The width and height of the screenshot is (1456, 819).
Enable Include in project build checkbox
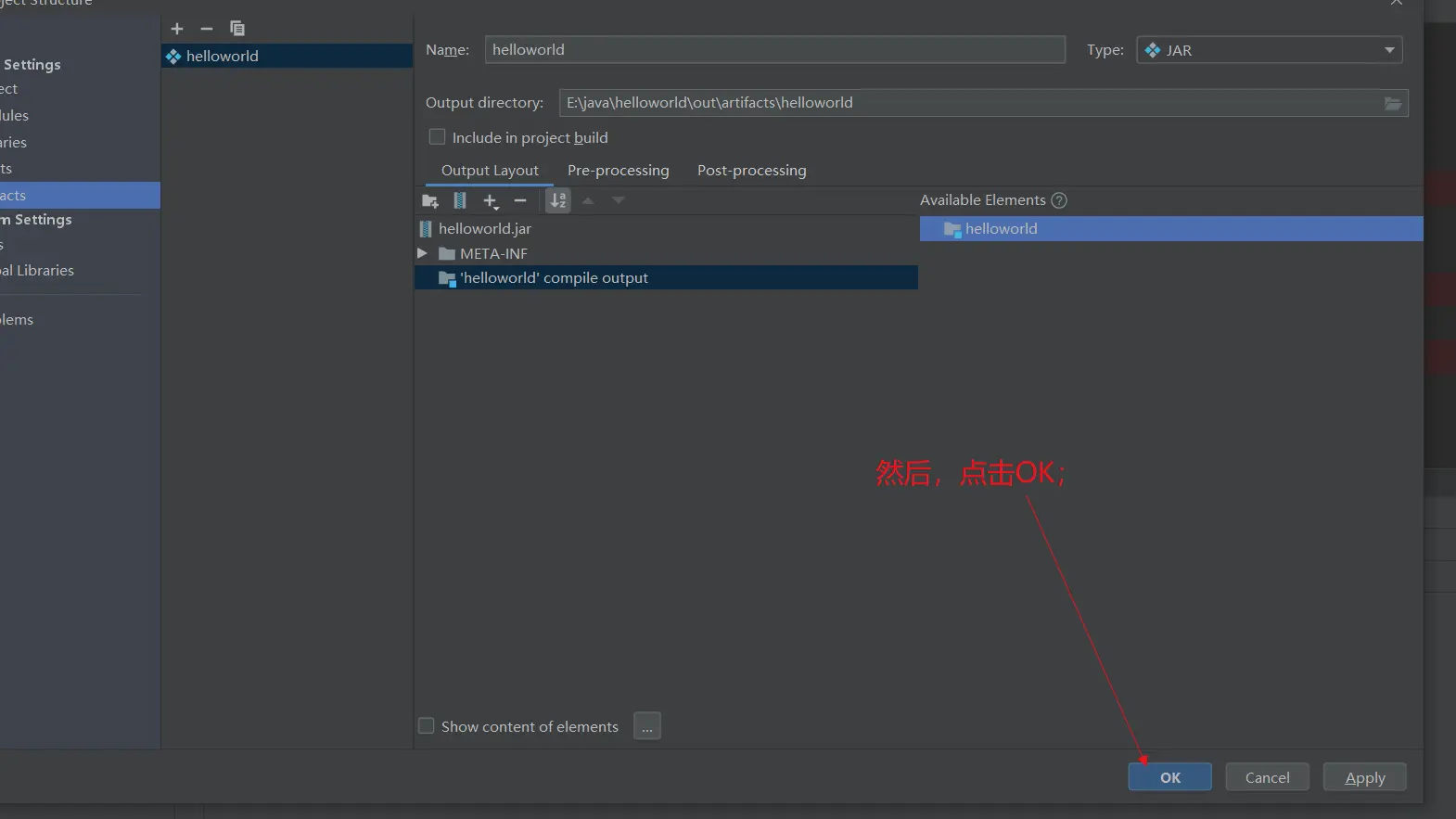click(437, 137)
